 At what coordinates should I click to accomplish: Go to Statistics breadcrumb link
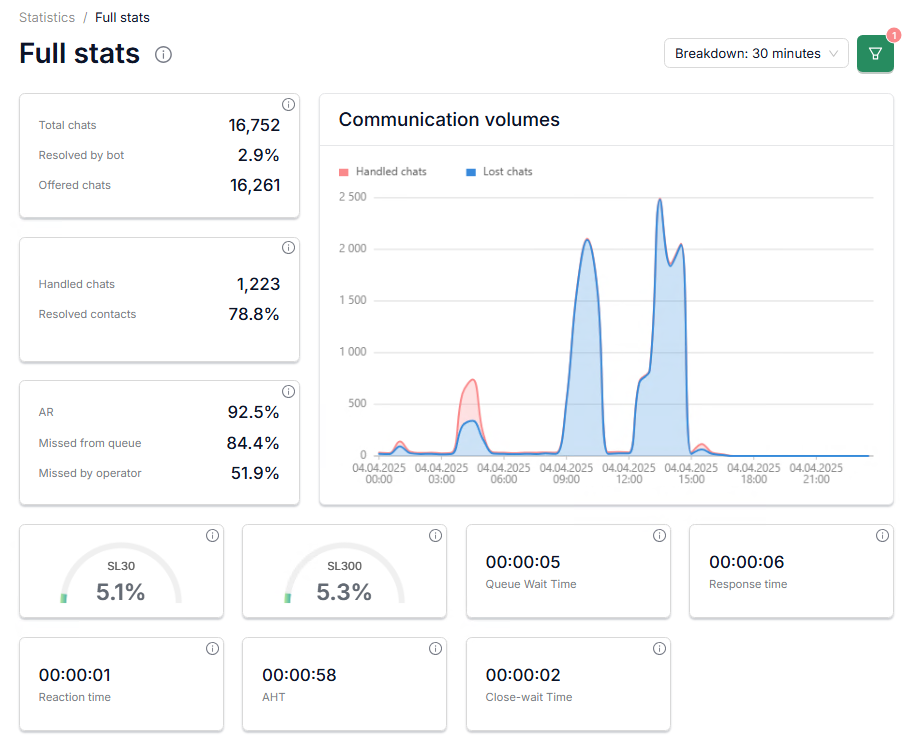pos(47,17)
